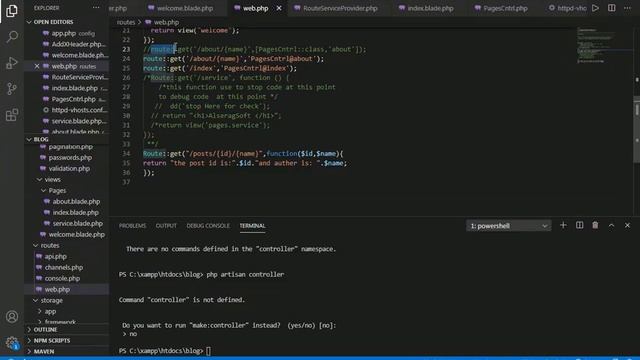
Task: Click the run play icon in editor toolbar
Action: pos(596,8)
